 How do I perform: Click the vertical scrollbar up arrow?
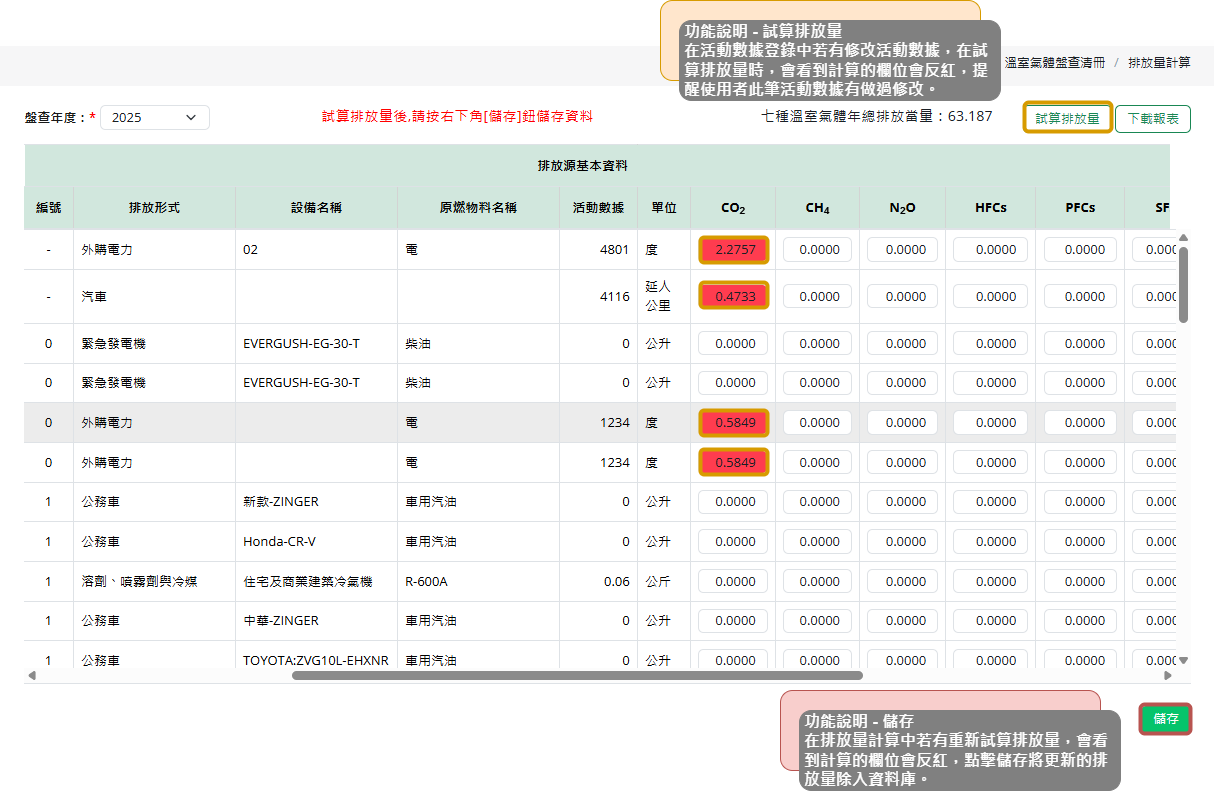pos(1183,238)
